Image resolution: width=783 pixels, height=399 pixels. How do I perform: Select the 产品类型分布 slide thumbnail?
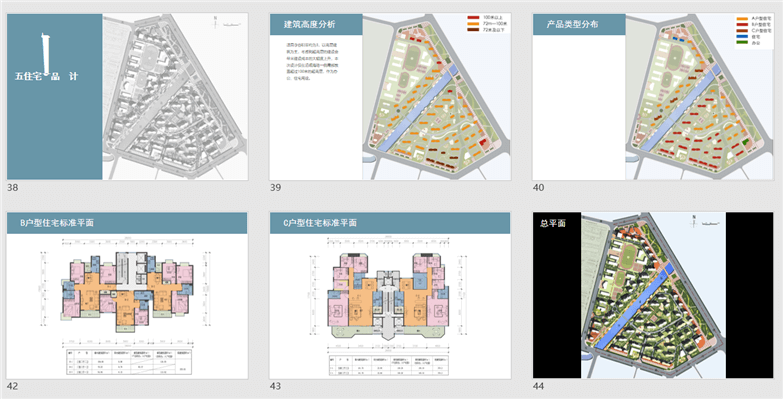[x=653, y=96]
